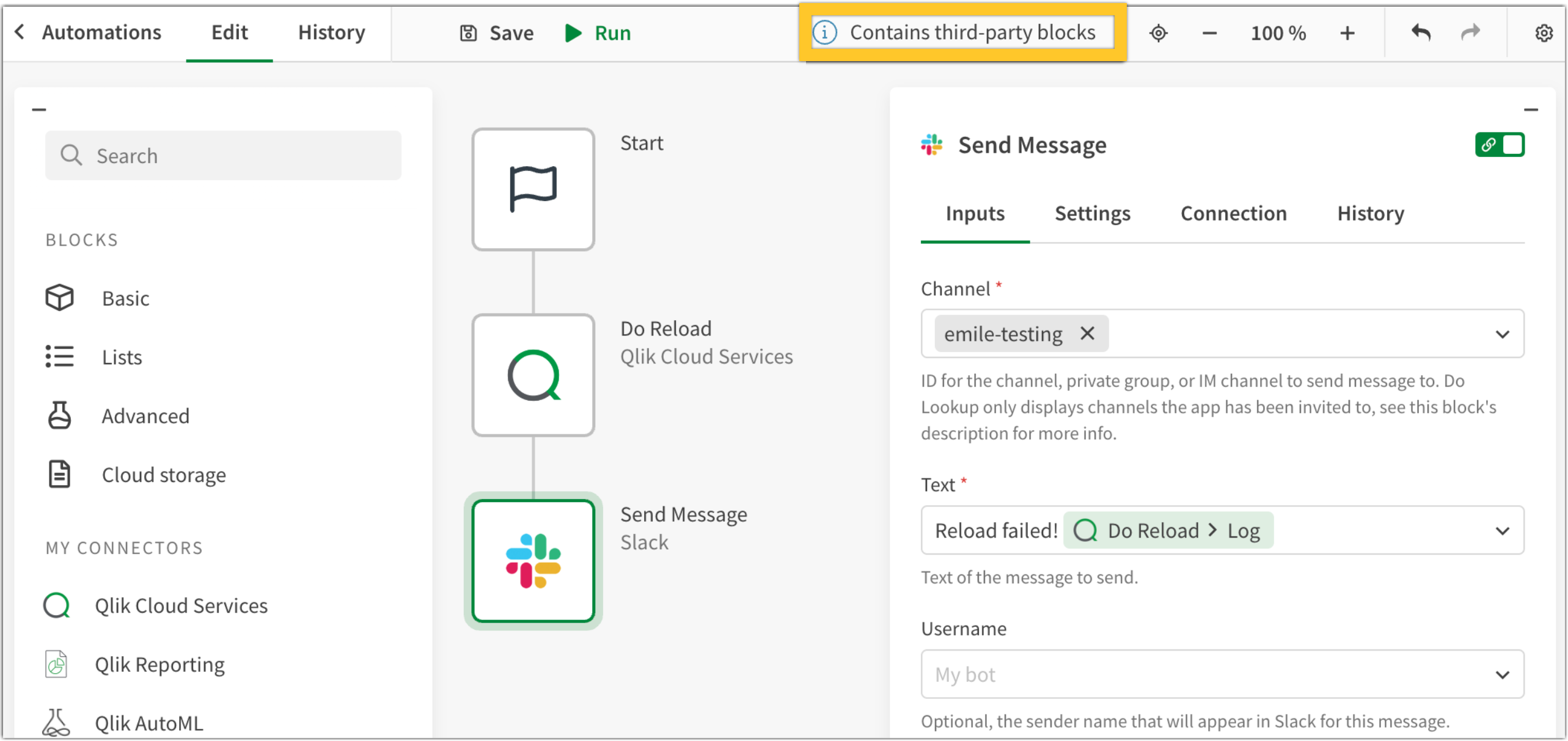Click the Start block flag icon
Screen dimensions: 1568x741
coord(533,188)
